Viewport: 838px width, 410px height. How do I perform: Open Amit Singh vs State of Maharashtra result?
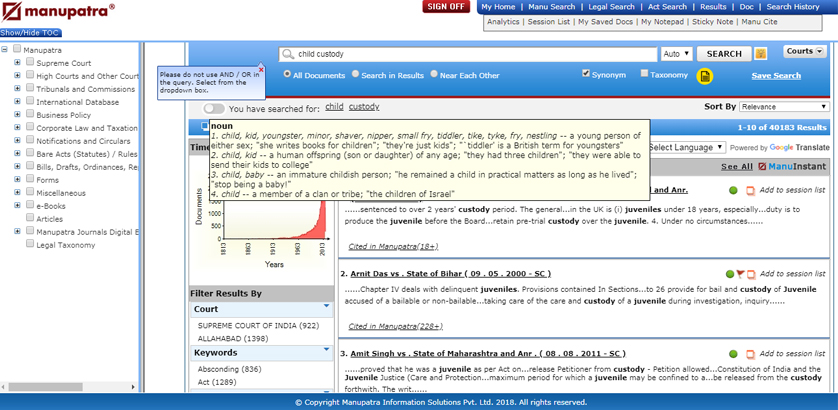click(488, 354)
